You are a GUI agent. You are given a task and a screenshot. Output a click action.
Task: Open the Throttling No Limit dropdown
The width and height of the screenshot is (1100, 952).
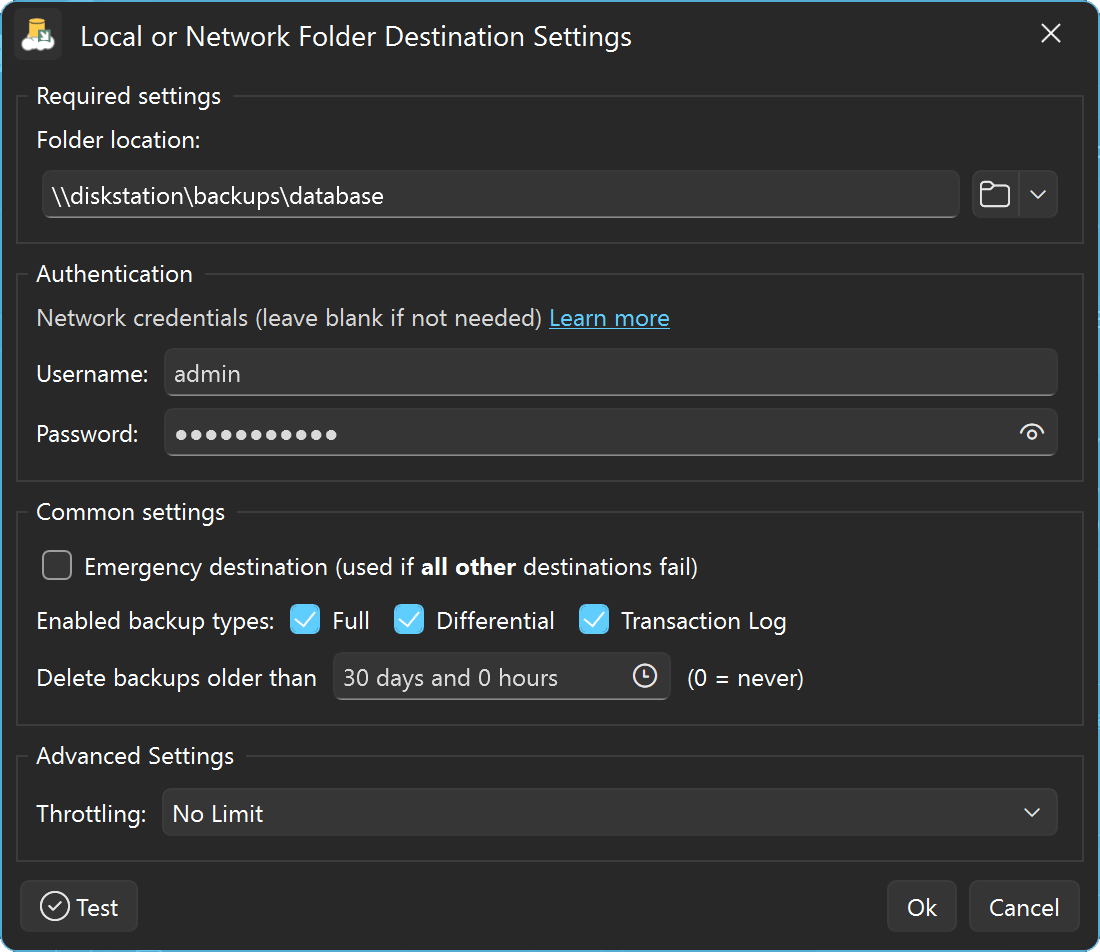609,813
